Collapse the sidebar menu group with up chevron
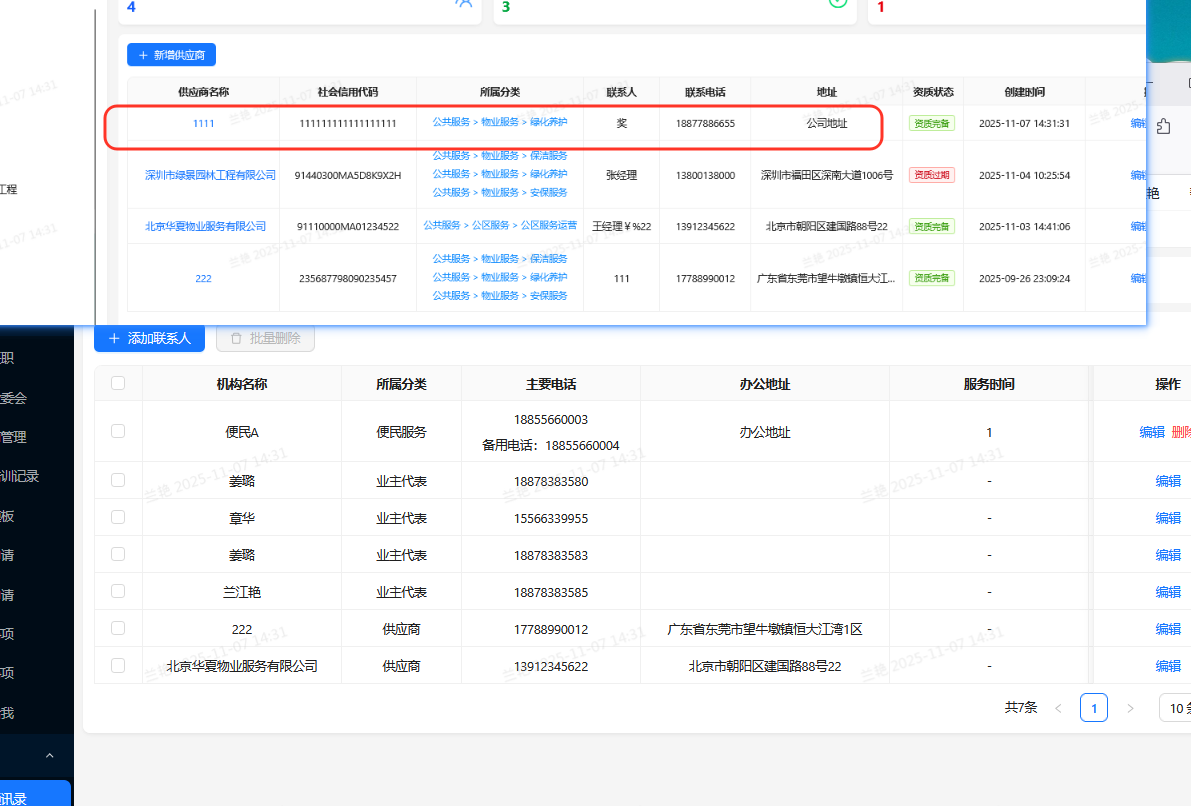 click(50, 756)
